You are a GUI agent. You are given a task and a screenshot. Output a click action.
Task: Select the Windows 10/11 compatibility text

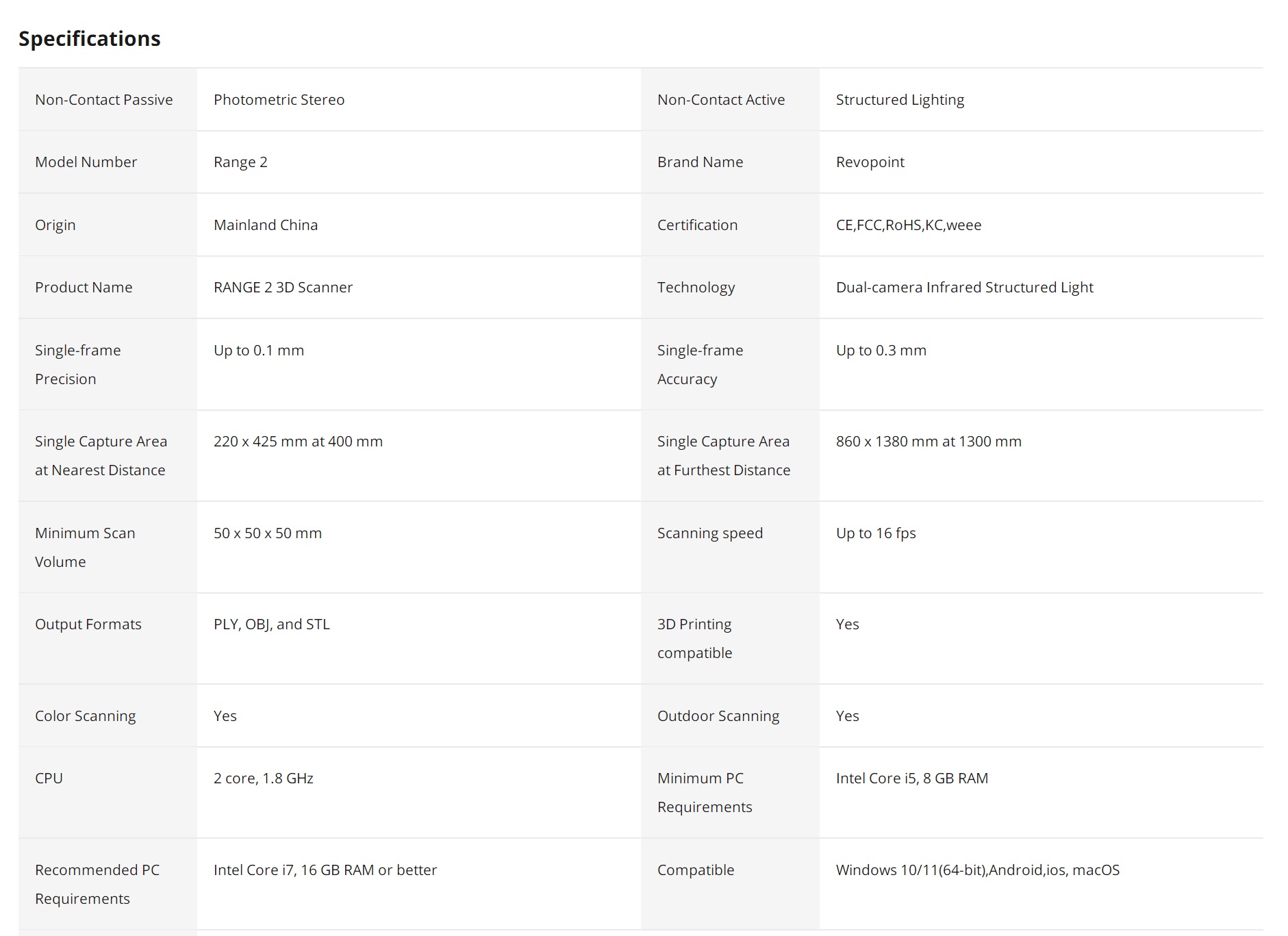978,870
